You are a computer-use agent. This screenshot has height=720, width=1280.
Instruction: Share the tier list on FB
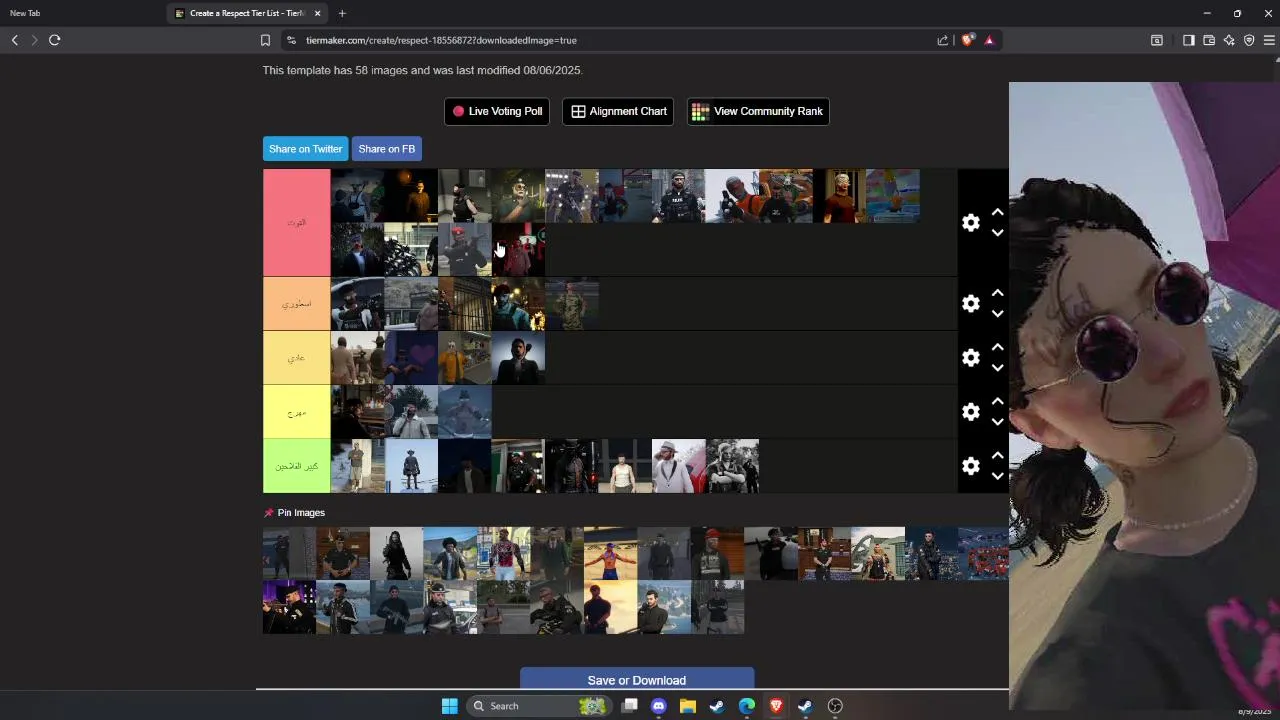click(386, 149)
